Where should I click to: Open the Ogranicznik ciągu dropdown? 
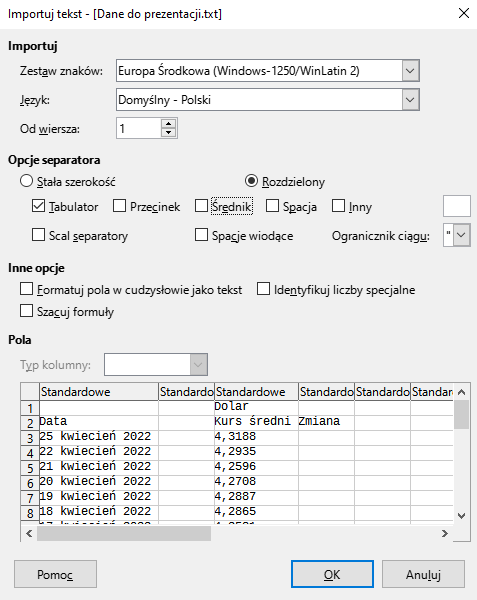tap(462, 235)
